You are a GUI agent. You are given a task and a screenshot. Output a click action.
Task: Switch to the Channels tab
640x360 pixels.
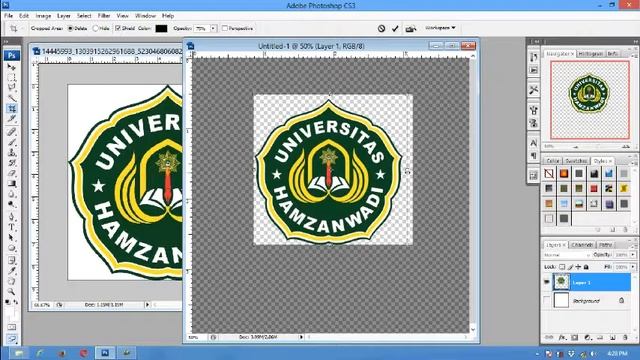tap(582, 245)
